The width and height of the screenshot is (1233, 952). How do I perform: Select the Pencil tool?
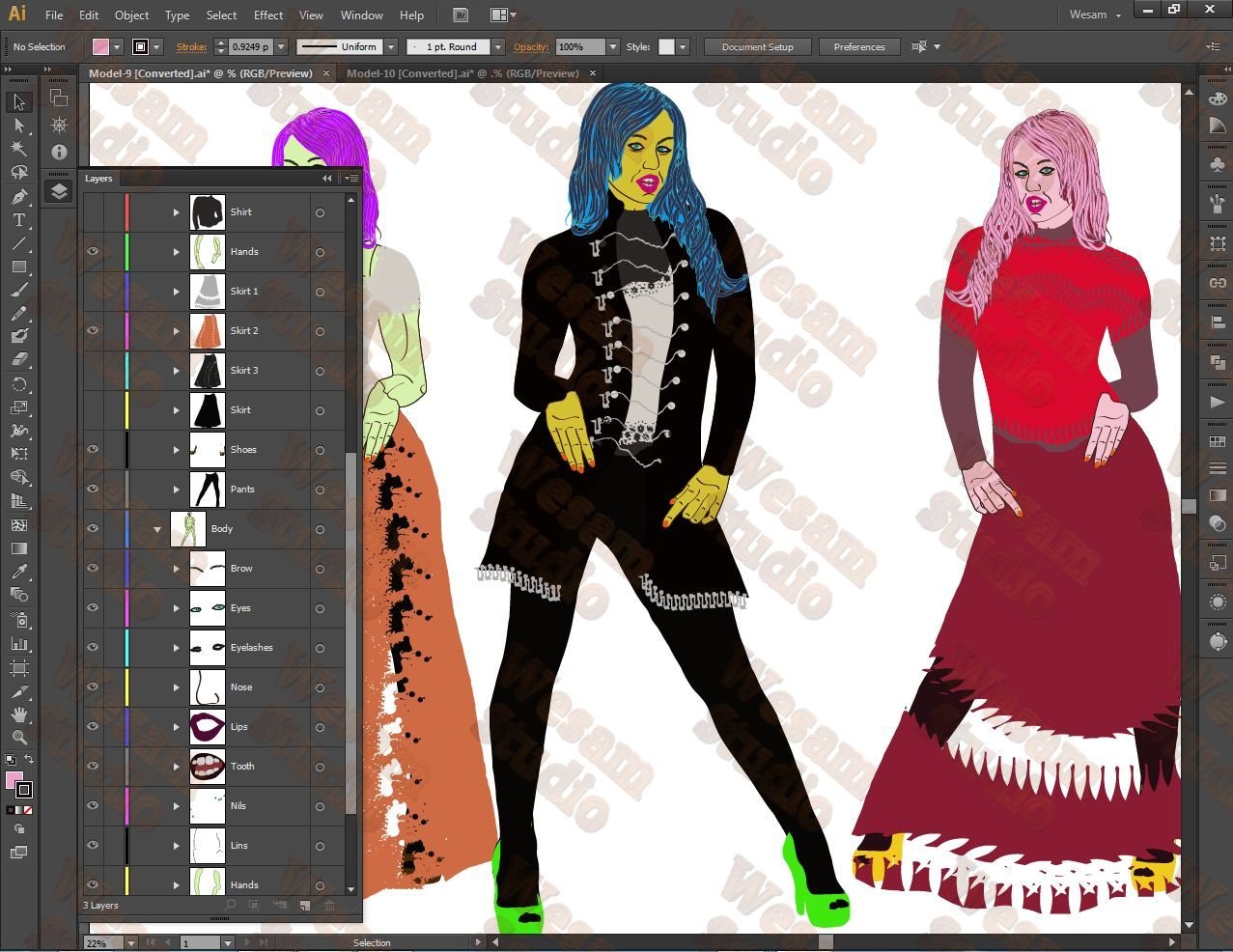point(19,314)
